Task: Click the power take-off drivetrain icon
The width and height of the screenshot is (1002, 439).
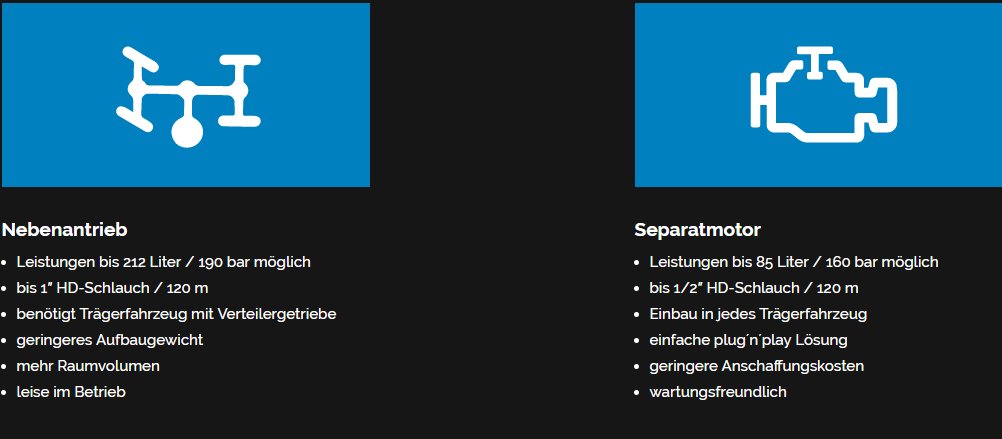Action: click(189, 96)
